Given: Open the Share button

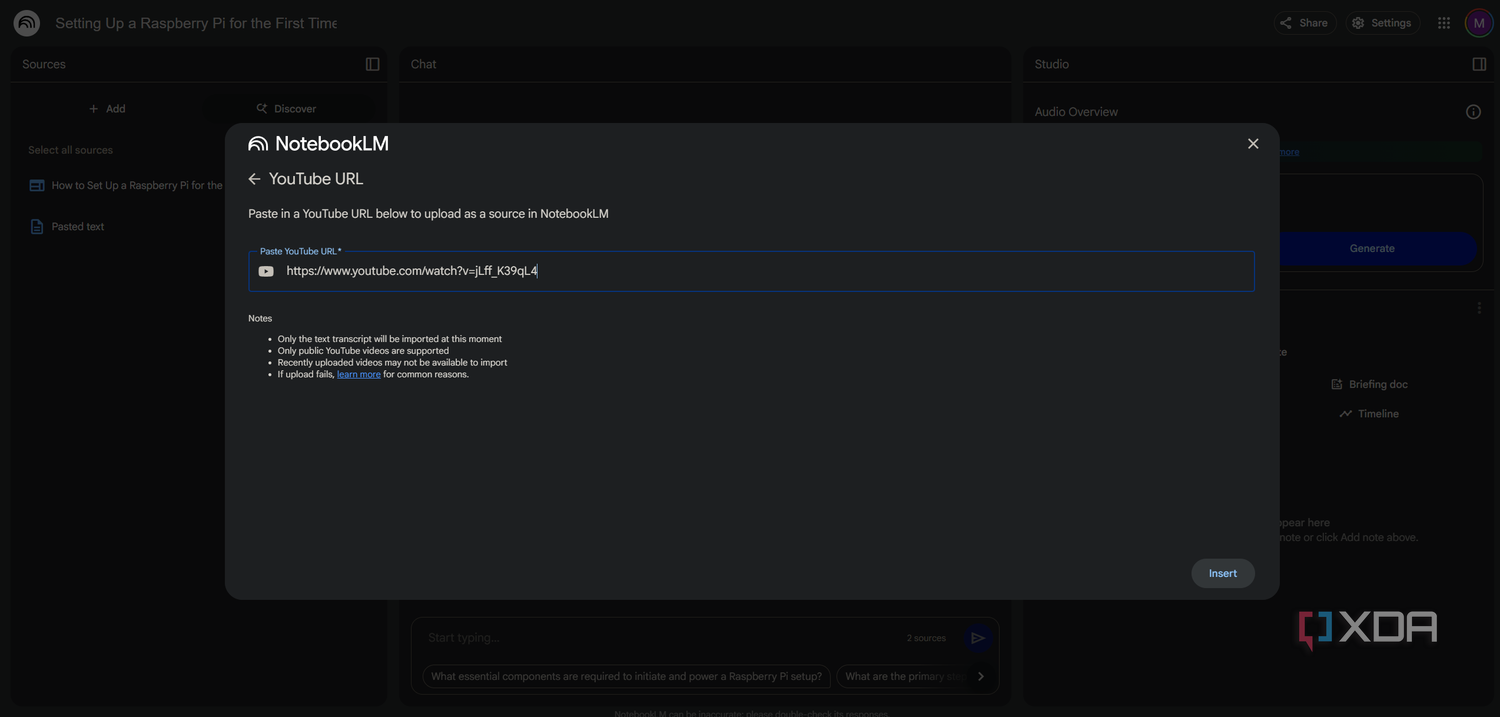Looking at the screenshot, I should coord(1304,23).
